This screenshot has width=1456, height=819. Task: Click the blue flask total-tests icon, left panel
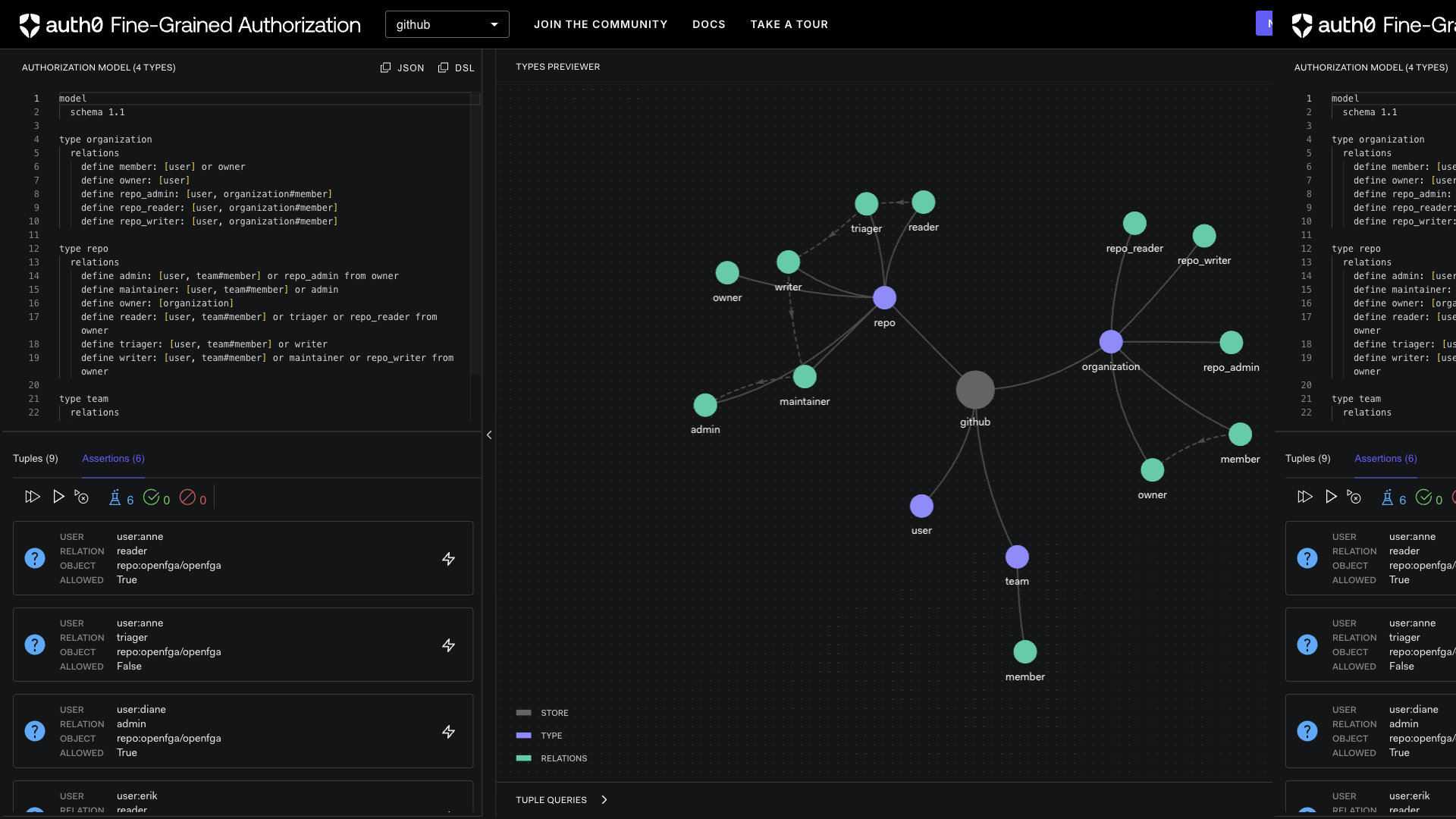tap(115, 497)
